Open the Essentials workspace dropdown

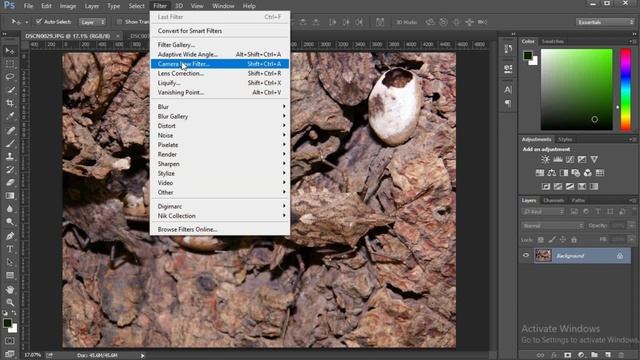tap(605, 22)
